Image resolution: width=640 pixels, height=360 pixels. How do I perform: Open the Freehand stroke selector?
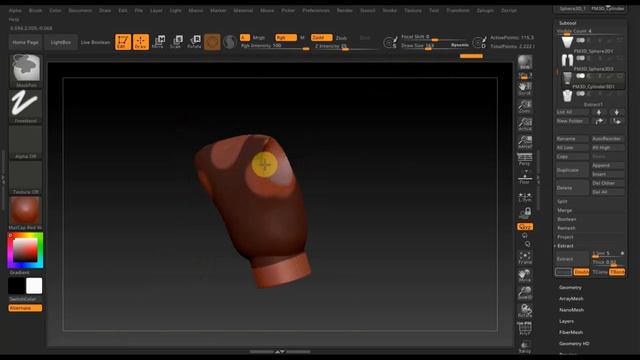coord(26,106)
